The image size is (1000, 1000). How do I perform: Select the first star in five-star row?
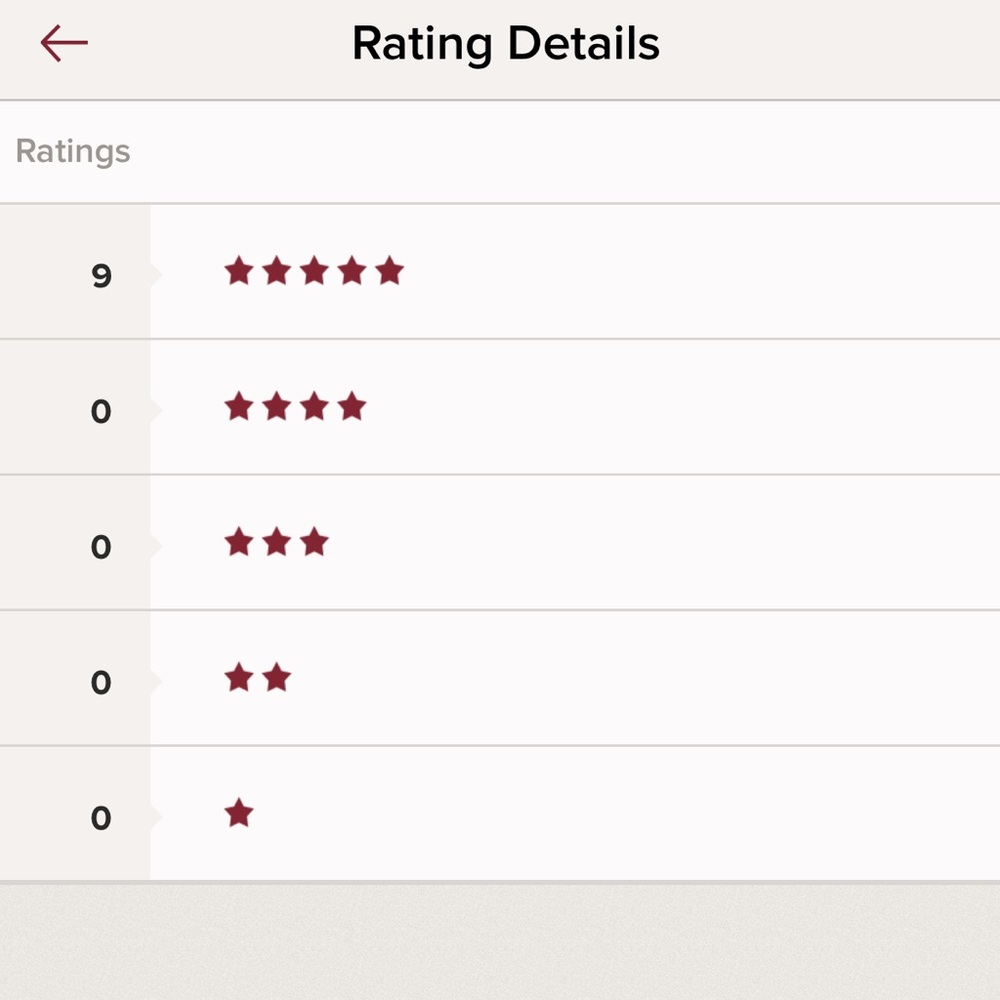(239, 270)
